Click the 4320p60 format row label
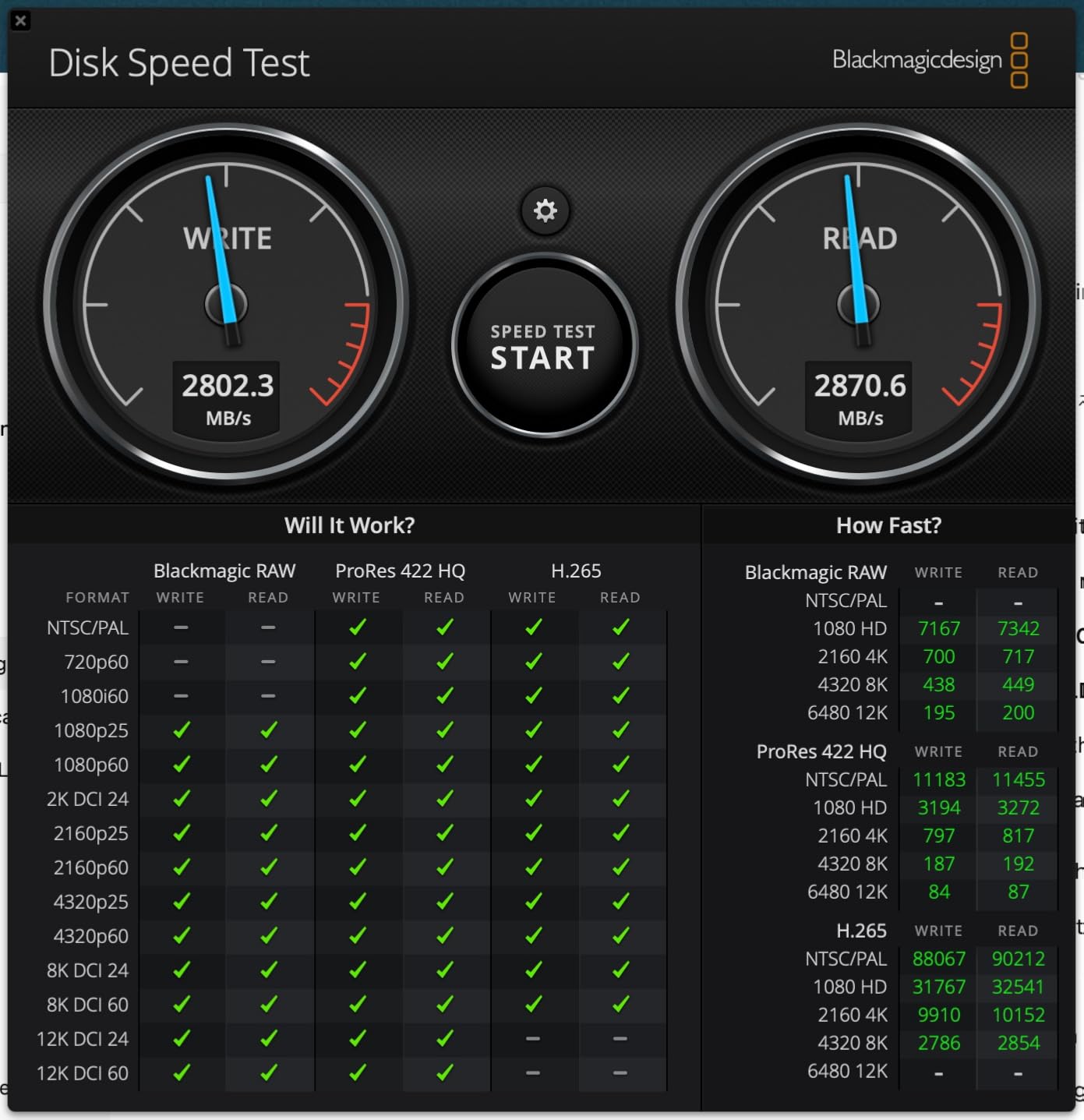This screenshot has height=1120, width=1084. tap(90, 937)
